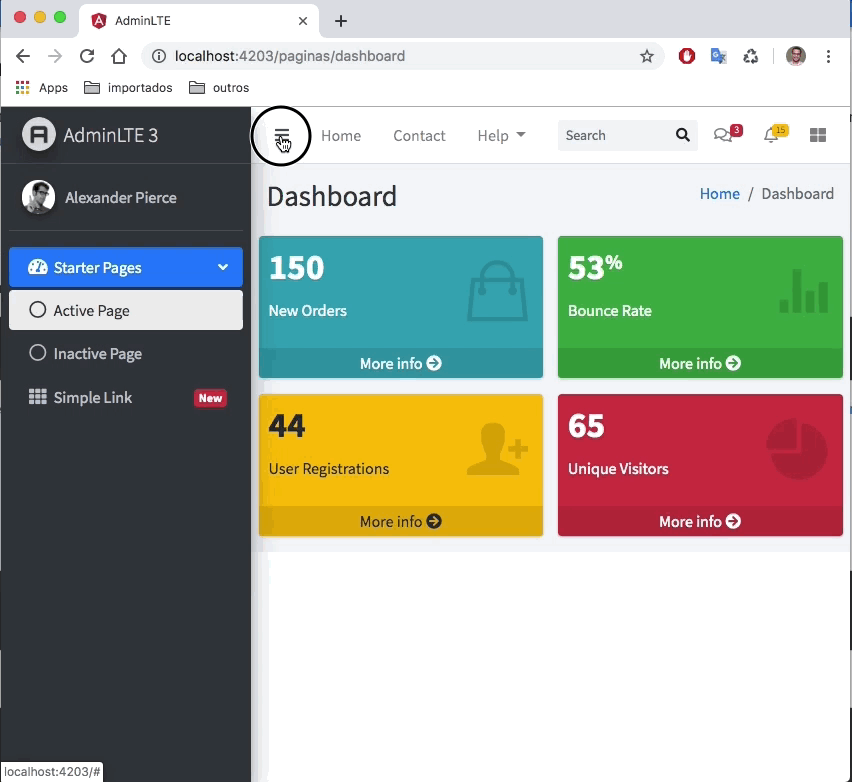Click the add-user icon on User Registrations

pyautogui.click(x=497, y=449)
